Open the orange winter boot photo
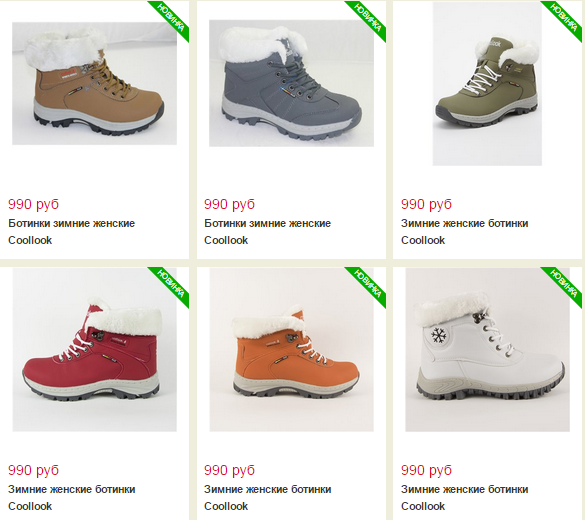This screenshot has height=520, width=585. (x=292, y=350)
